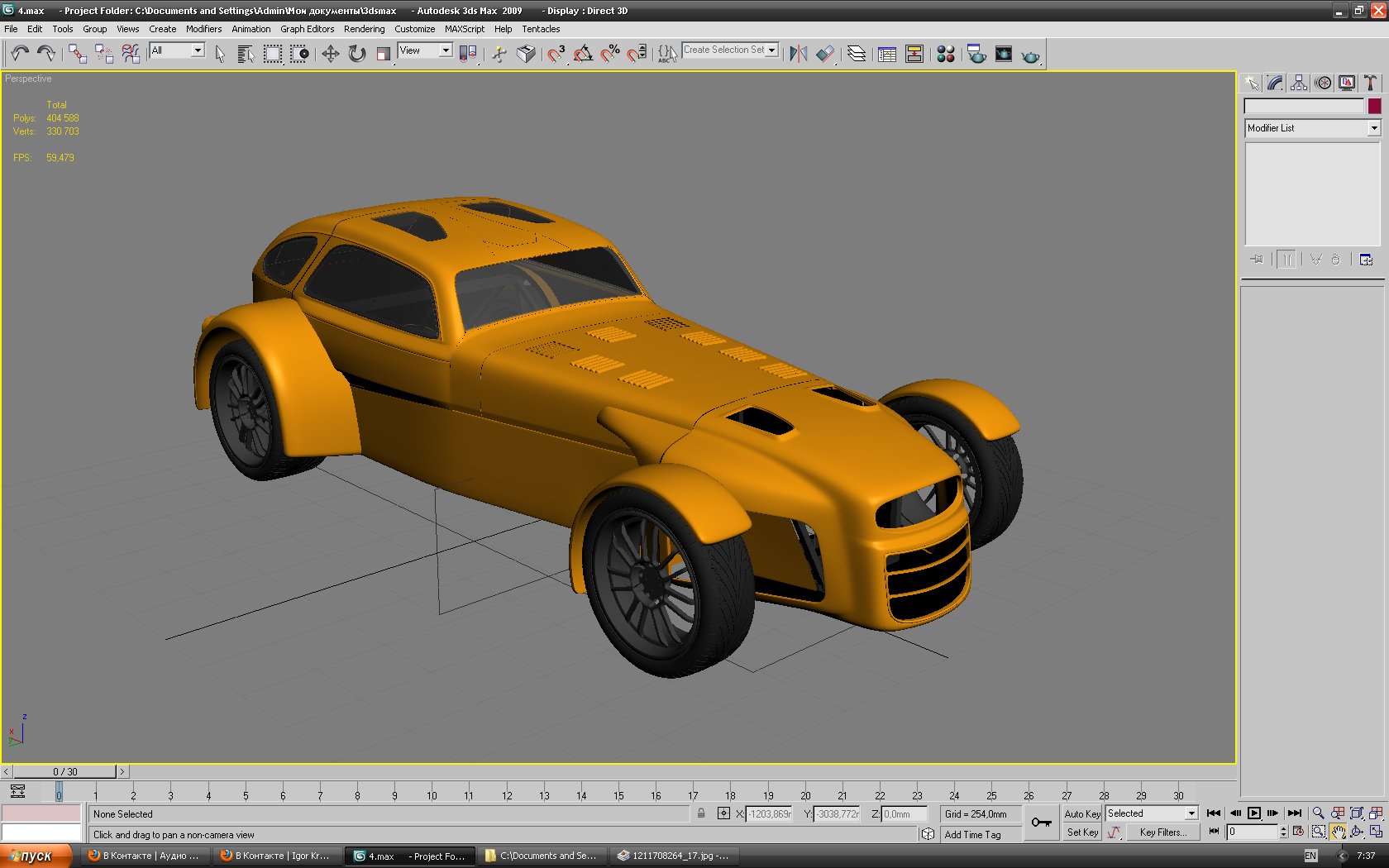The width and height of the screenshot is (1389, 868).
Task: Open the MAXScript menu
Action: [465, 29]
